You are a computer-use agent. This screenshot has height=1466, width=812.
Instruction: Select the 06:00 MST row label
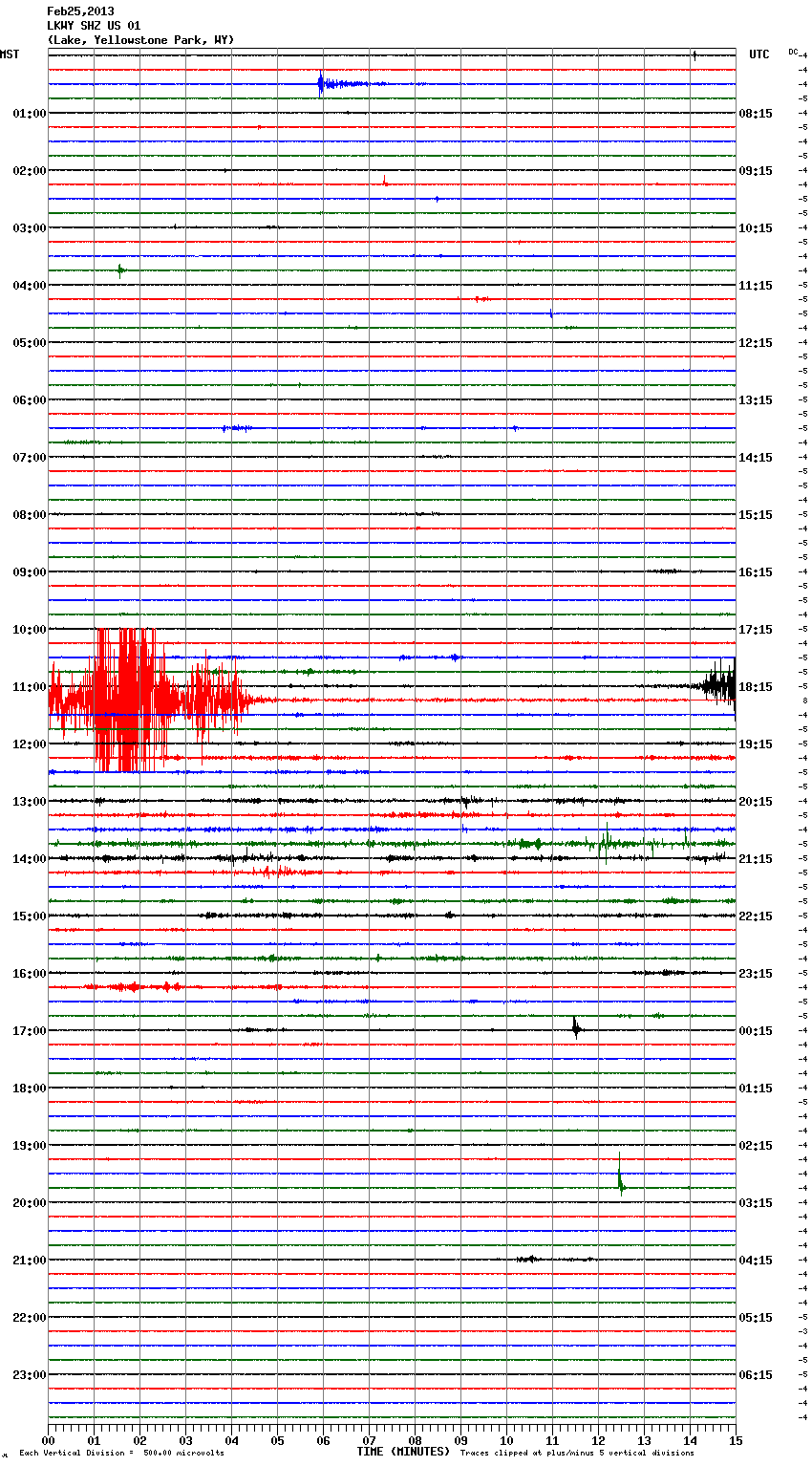pyautogui.click(x=30, y=400)
